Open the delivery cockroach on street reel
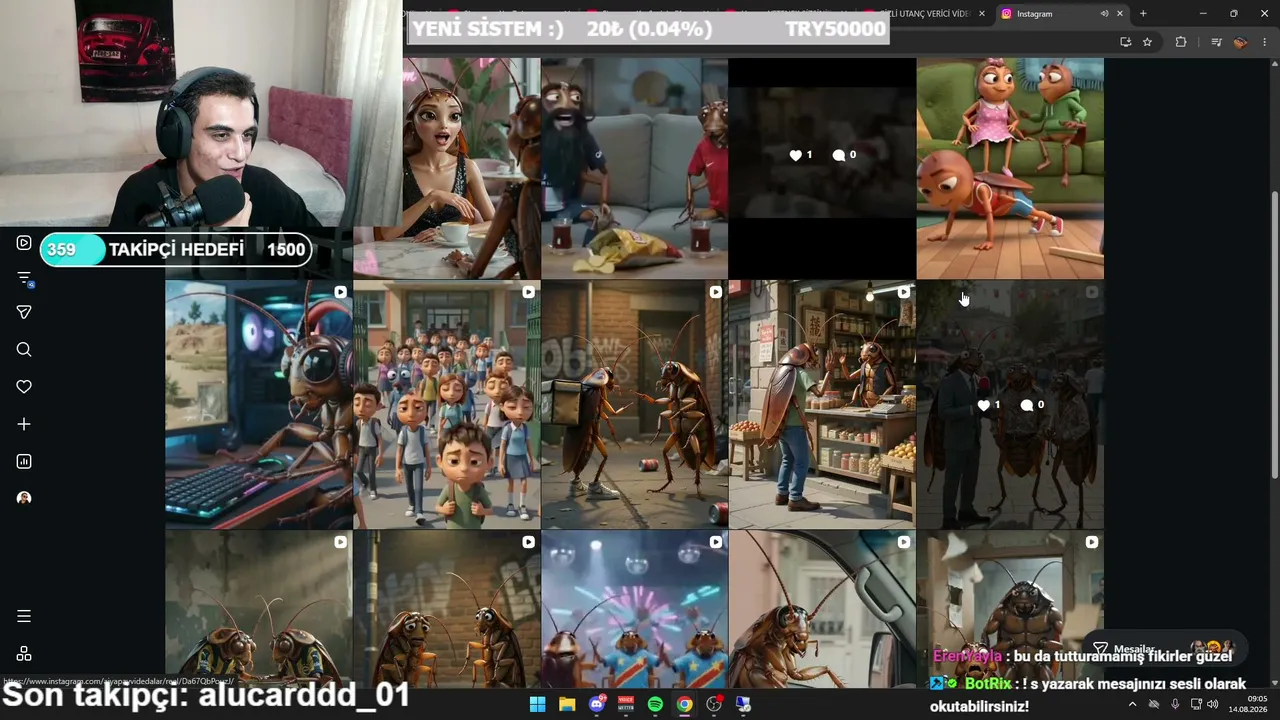The image size is (1280, 720). pyautogui.click(x=634, y=404)
